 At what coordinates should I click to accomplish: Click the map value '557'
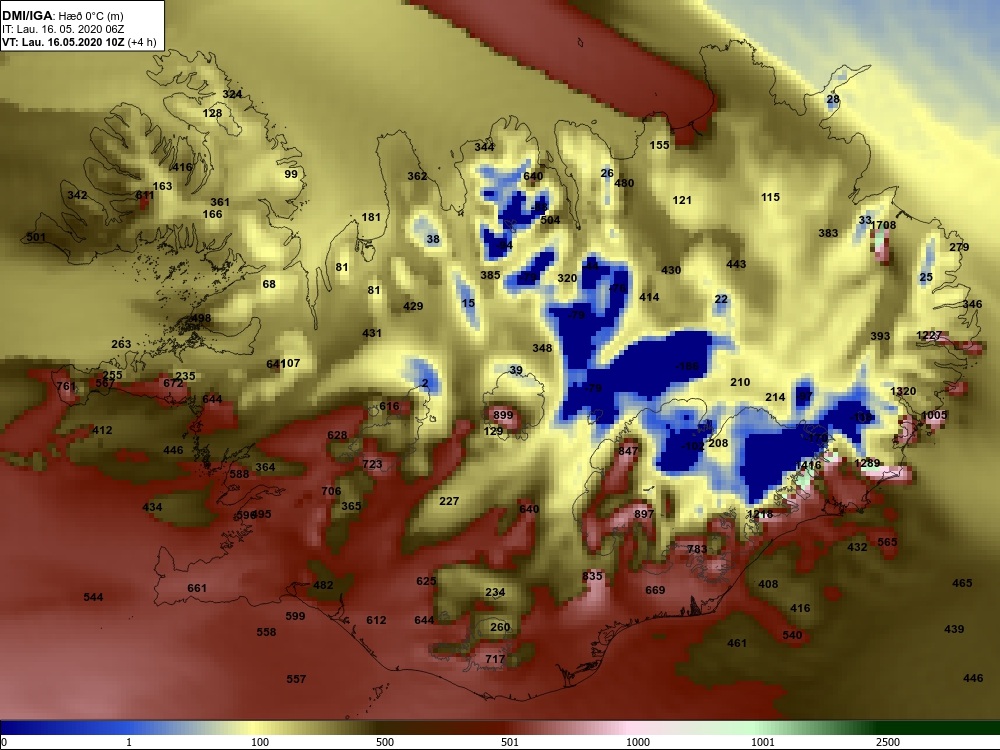(x=296, y=679)
